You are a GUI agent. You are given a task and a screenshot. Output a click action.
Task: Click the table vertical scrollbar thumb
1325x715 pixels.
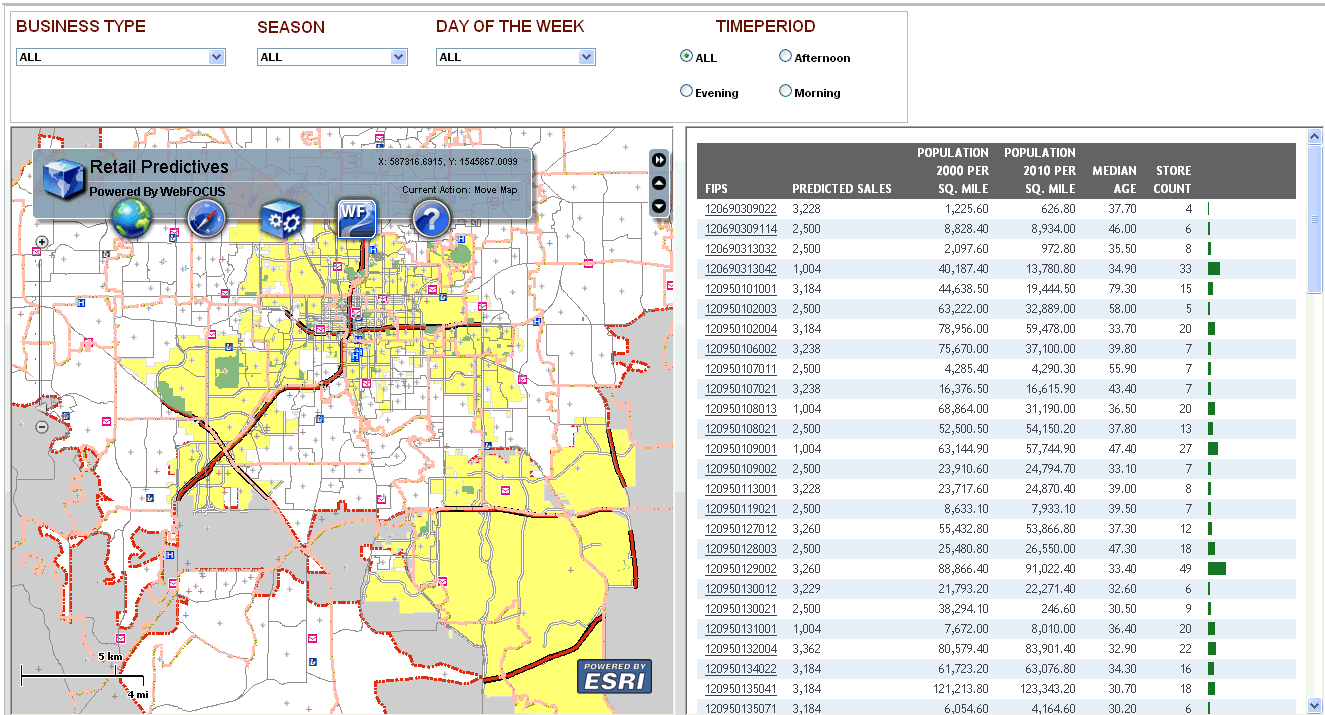tap(1315, 218)
